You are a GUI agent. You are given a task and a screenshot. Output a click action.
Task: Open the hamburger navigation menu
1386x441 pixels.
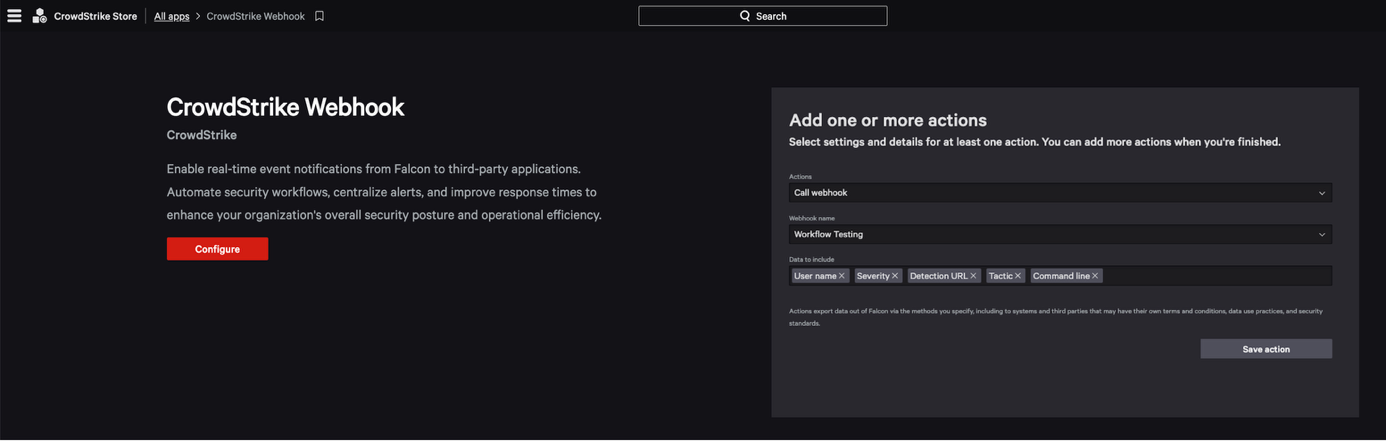pos(14,16)
